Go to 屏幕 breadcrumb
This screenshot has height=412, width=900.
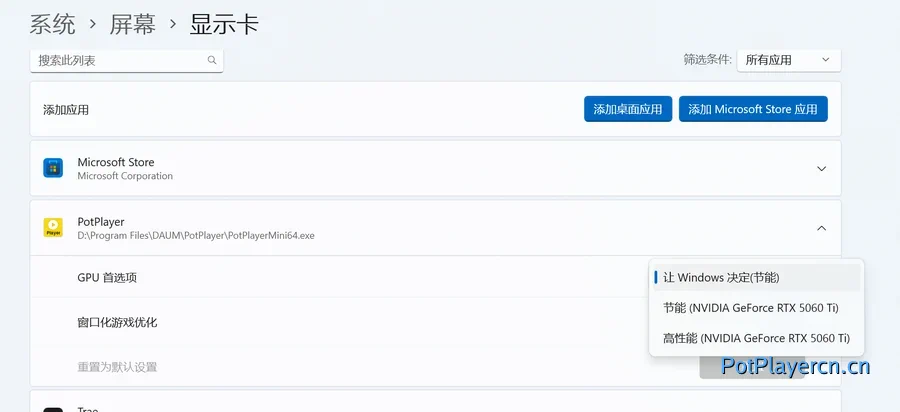(x=133, y=25)
